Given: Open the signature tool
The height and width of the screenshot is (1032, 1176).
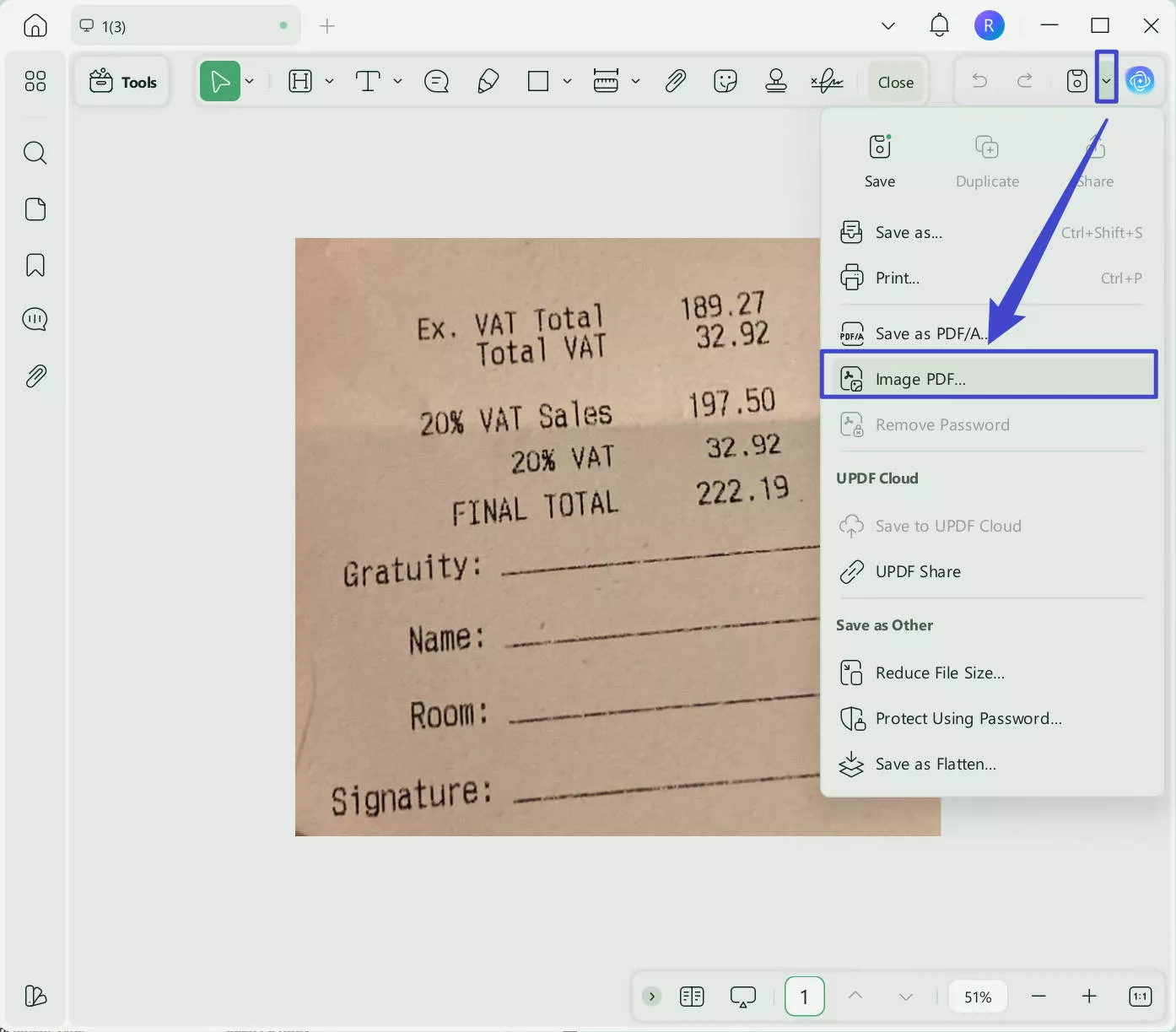Looking at the screenshot, I should tap(827, 82).
